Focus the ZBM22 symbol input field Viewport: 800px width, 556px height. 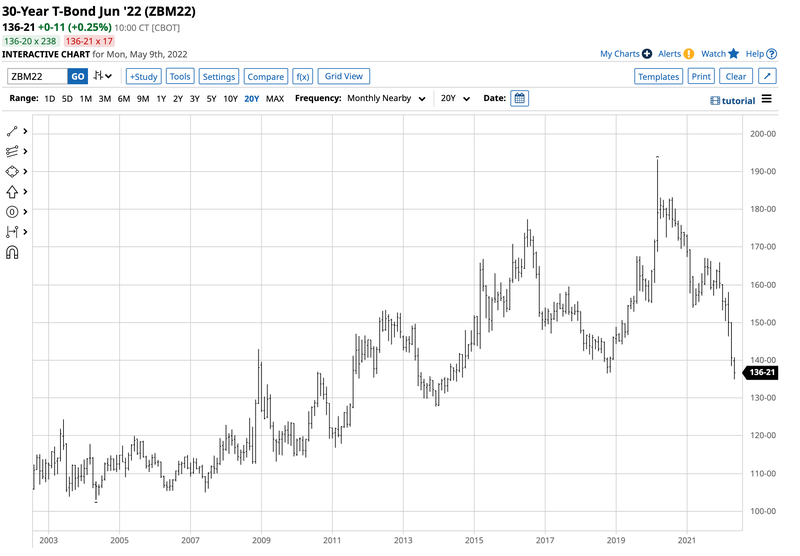37,77
